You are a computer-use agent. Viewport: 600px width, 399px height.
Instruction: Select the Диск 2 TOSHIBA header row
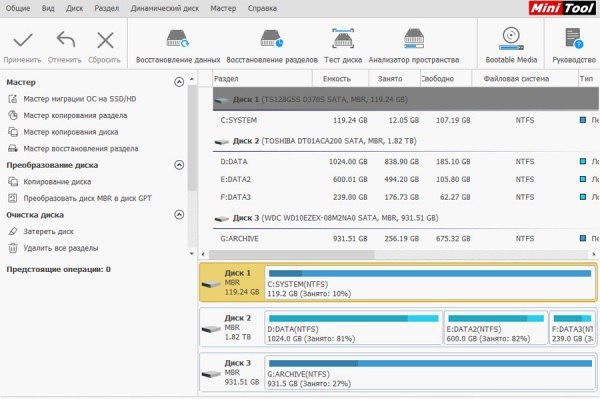(x=406, y=141)
